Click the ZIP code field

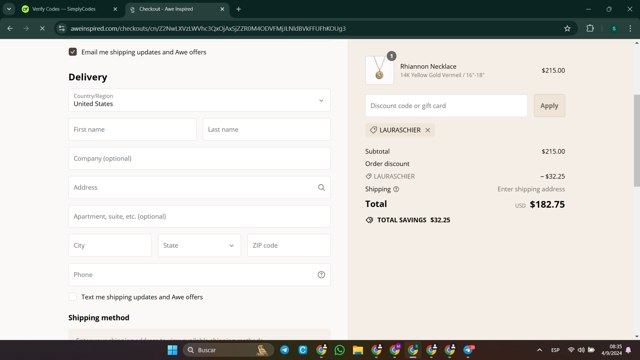(x=289, y=245)
